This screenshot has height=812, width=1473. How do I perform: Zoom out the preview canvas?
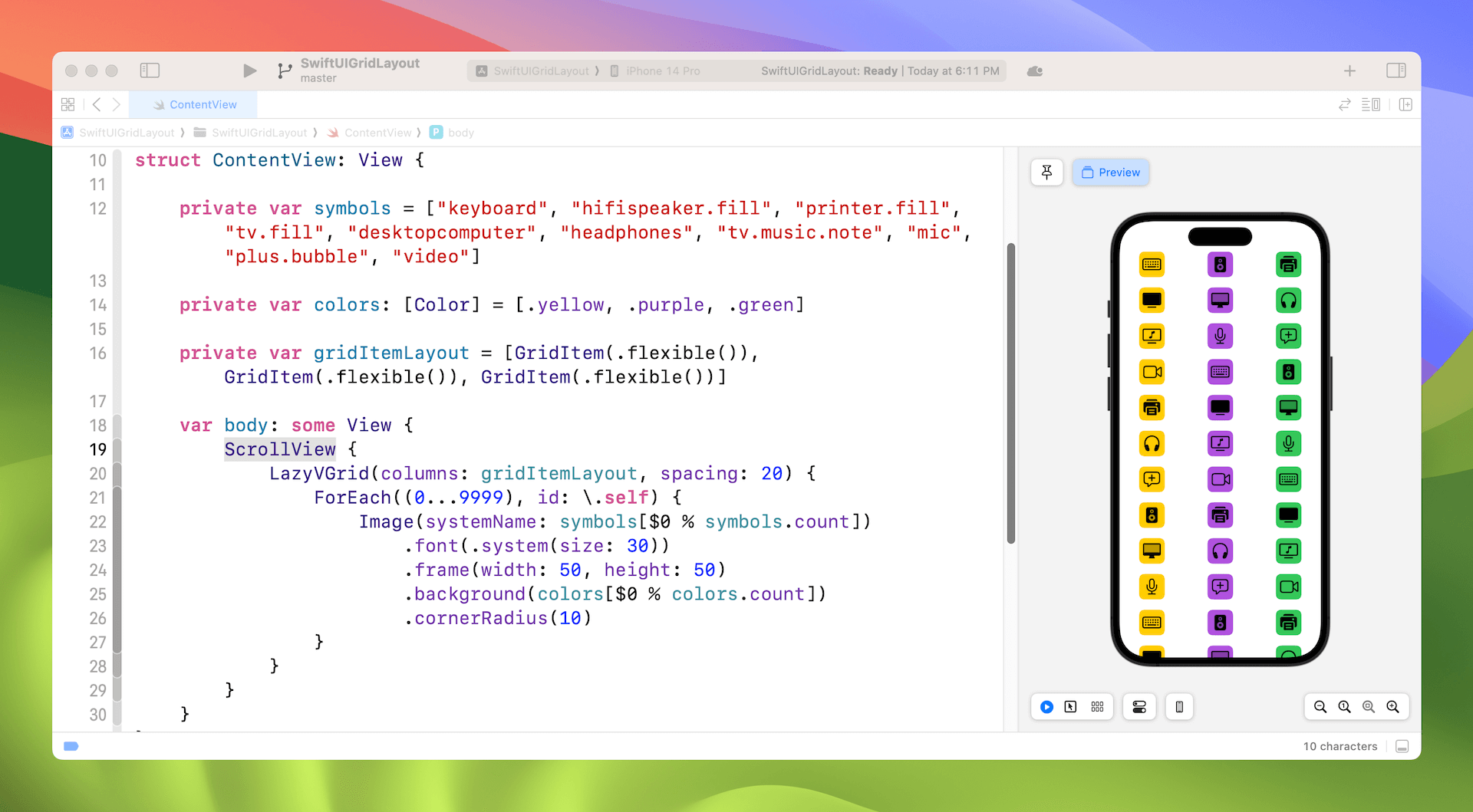point(1320,707)
